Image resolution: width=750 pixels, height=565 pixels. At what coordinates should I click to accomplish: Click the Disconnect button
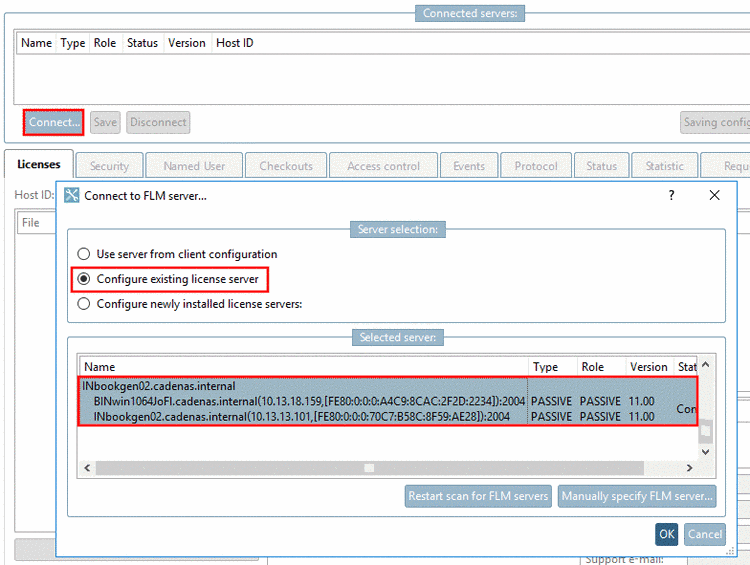point(158,122)
